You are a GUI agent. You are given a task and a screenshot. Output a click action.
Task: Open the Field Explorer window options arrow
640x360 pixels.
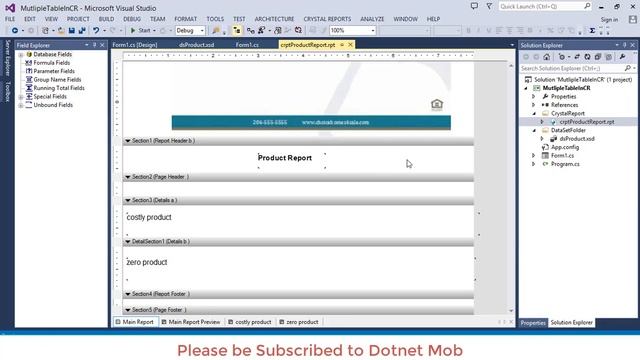point(87,45)
